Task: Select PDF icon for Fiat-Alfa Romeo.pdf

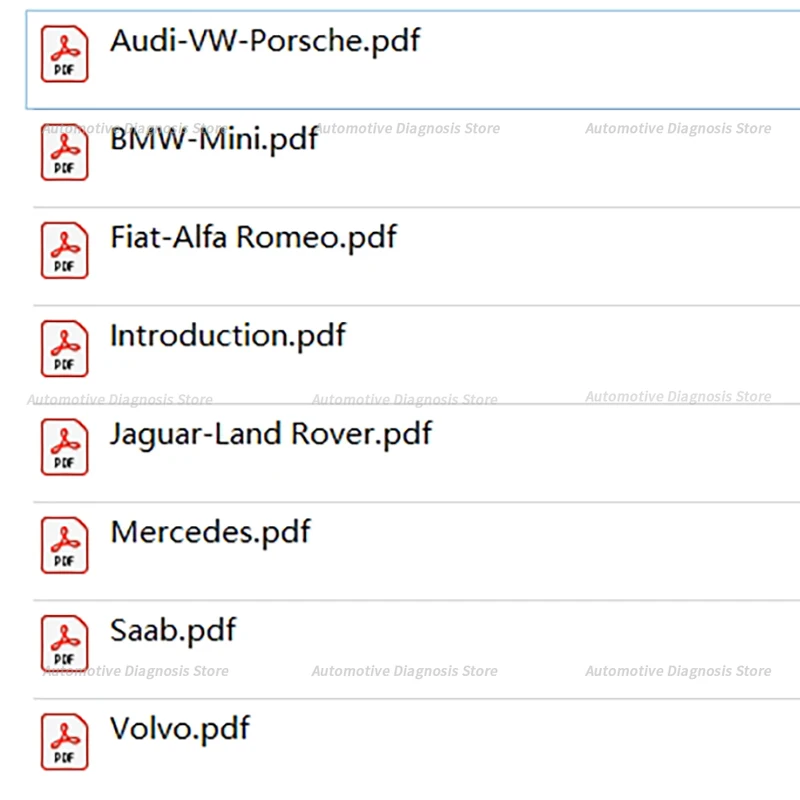Action: tap(64, 251)
